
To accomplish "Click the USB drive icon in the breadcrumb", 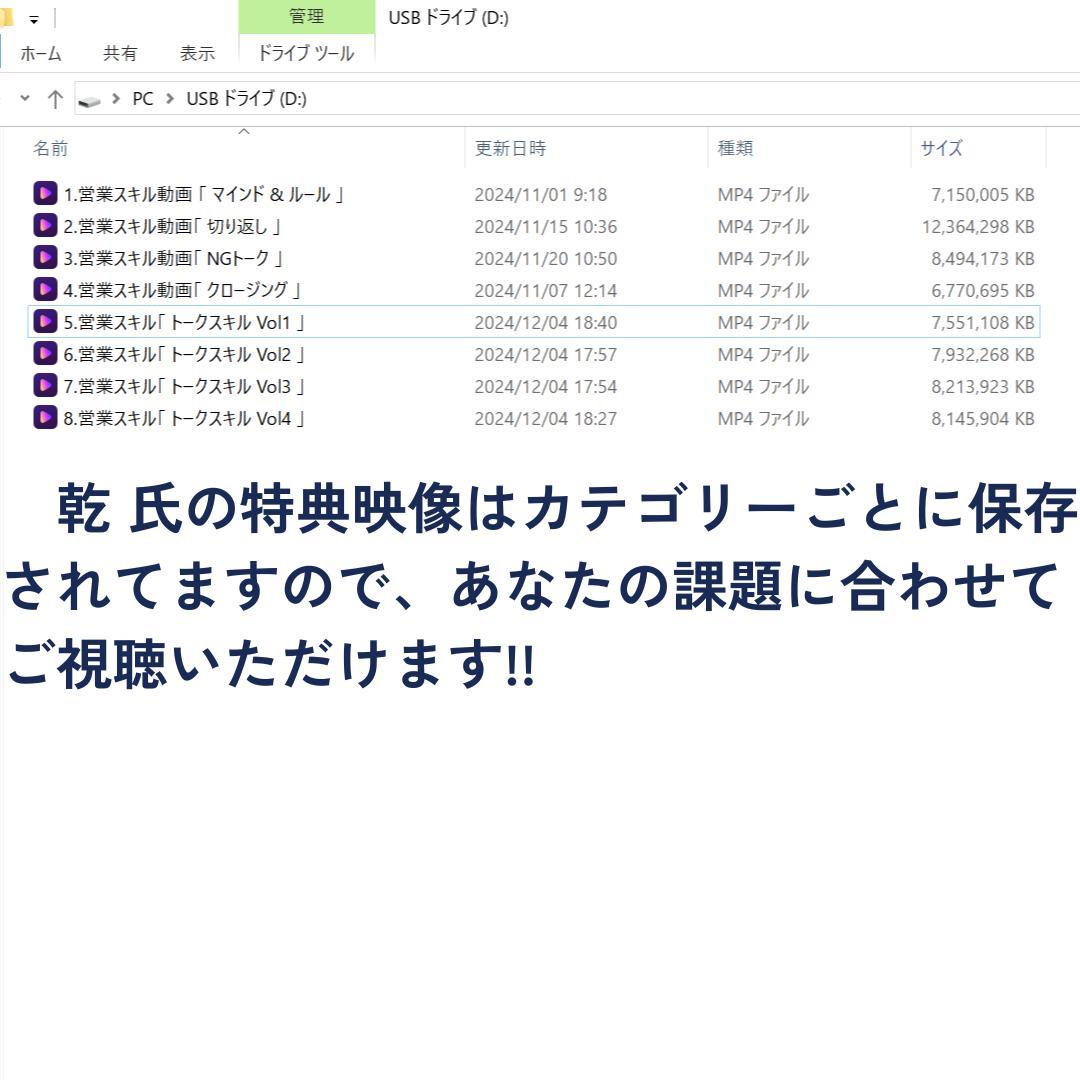I will pos(90,99).
